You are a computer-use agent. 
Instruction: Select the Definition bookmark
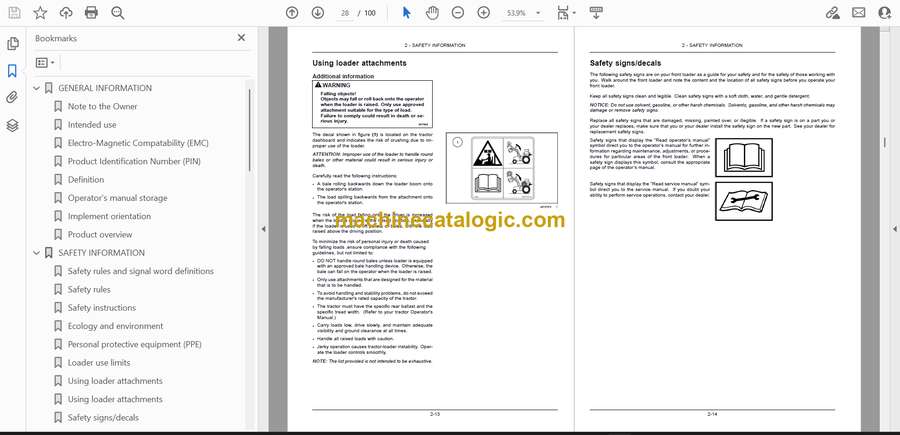pos(86,180)
